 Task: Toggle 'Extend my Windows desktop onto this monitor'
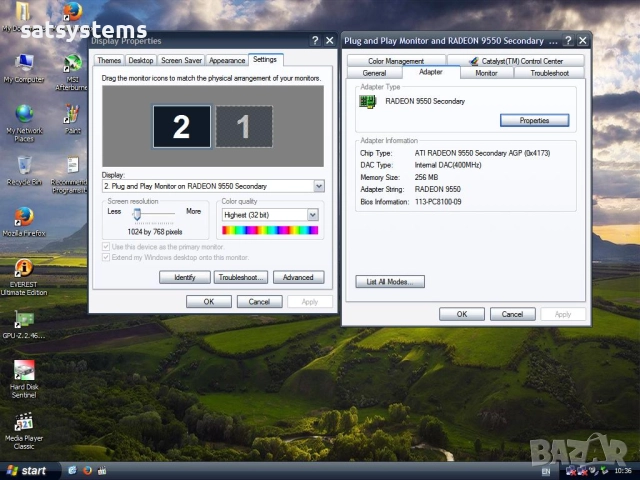(107, 257)
